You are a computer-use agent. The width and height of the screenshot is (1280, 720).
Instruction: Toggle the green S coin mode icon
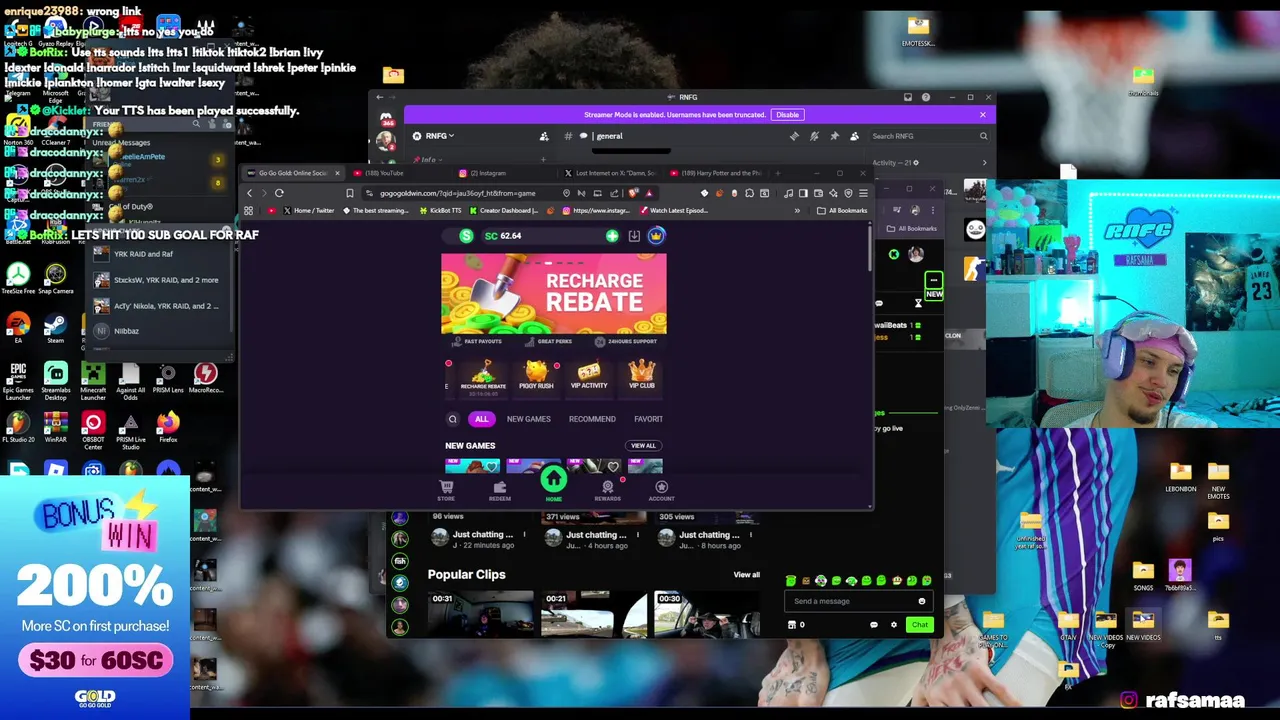[466, 236]
